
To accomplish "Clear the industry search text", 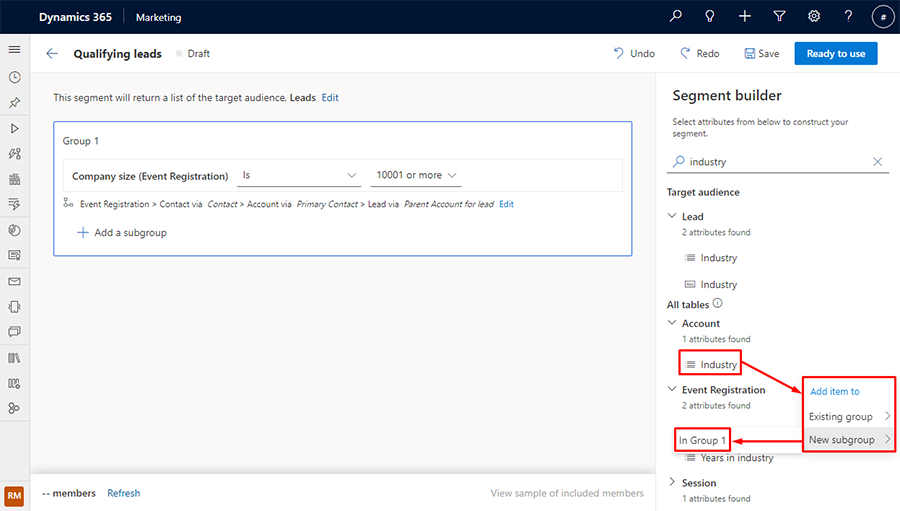I will click(x=878, y=162).
